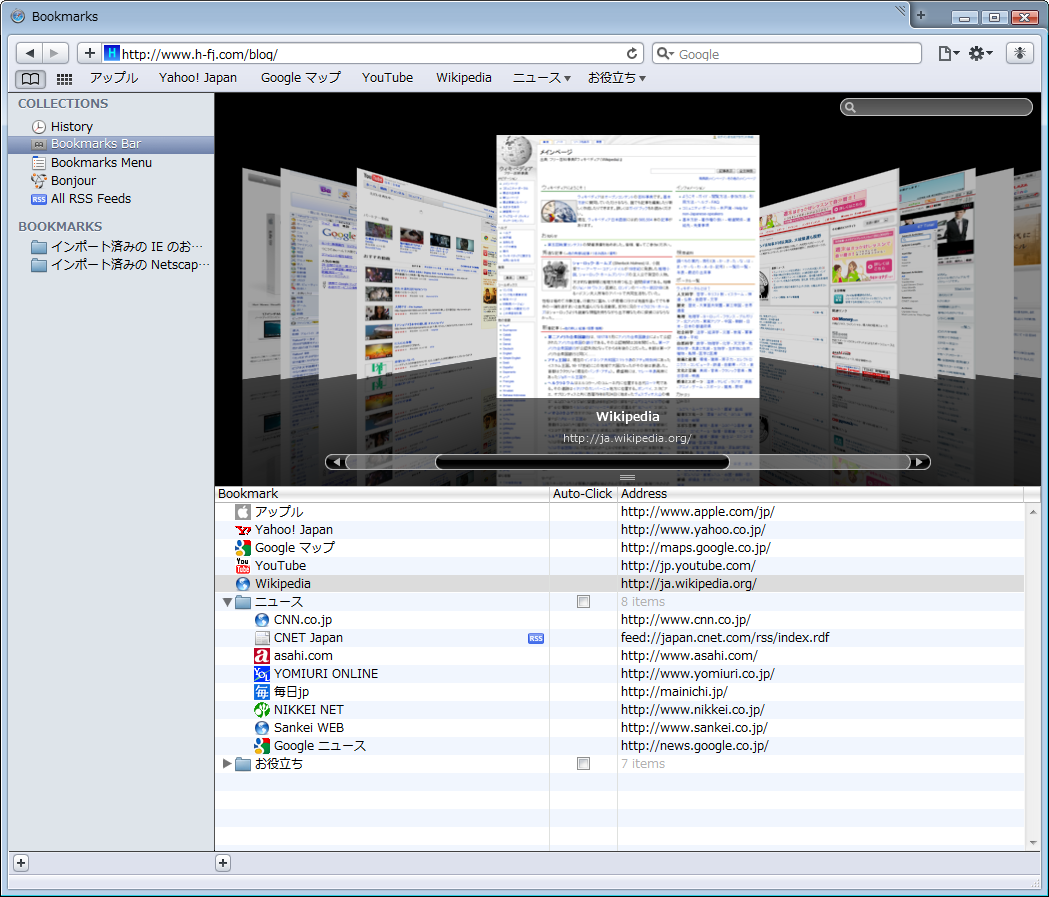
Task: Toggle Auto-Click checkbox for お役立ち folder
Action: (583, 764)
